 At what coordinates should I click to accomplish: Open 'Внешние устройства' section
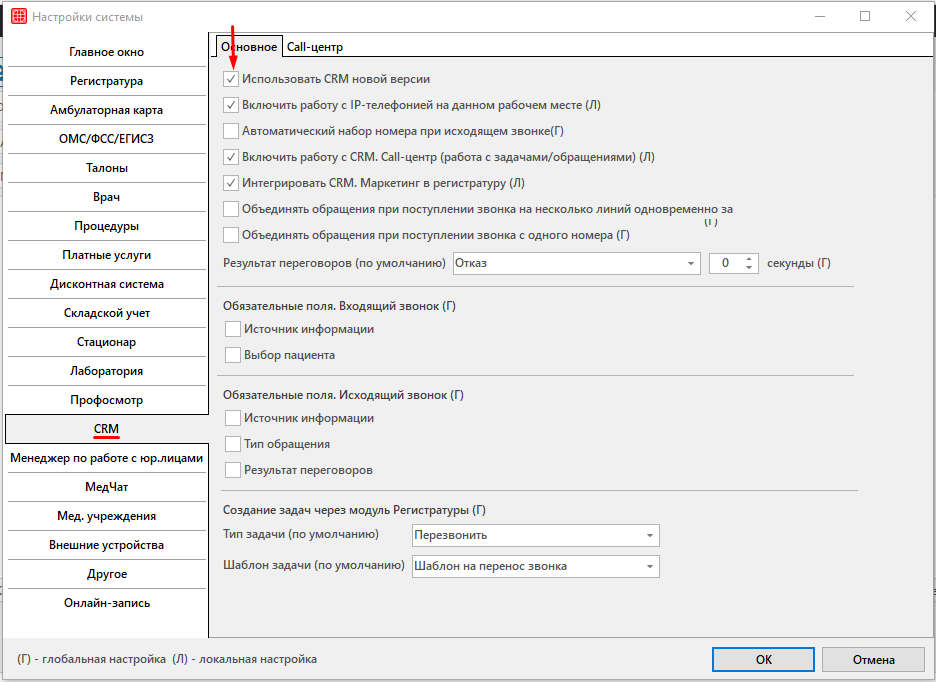coord(107,545)
